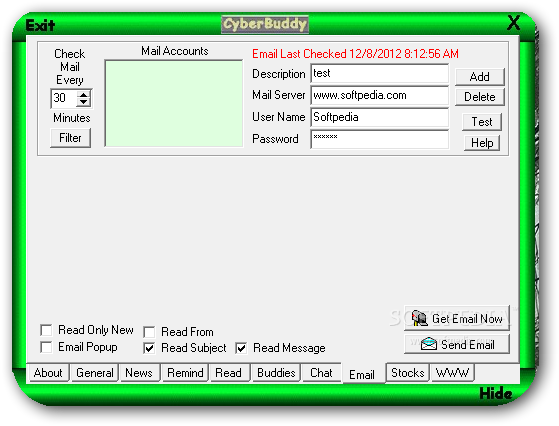Toggle Read From checkbox
The height and width of the screenshot is (426, 559).
(149, 332)
